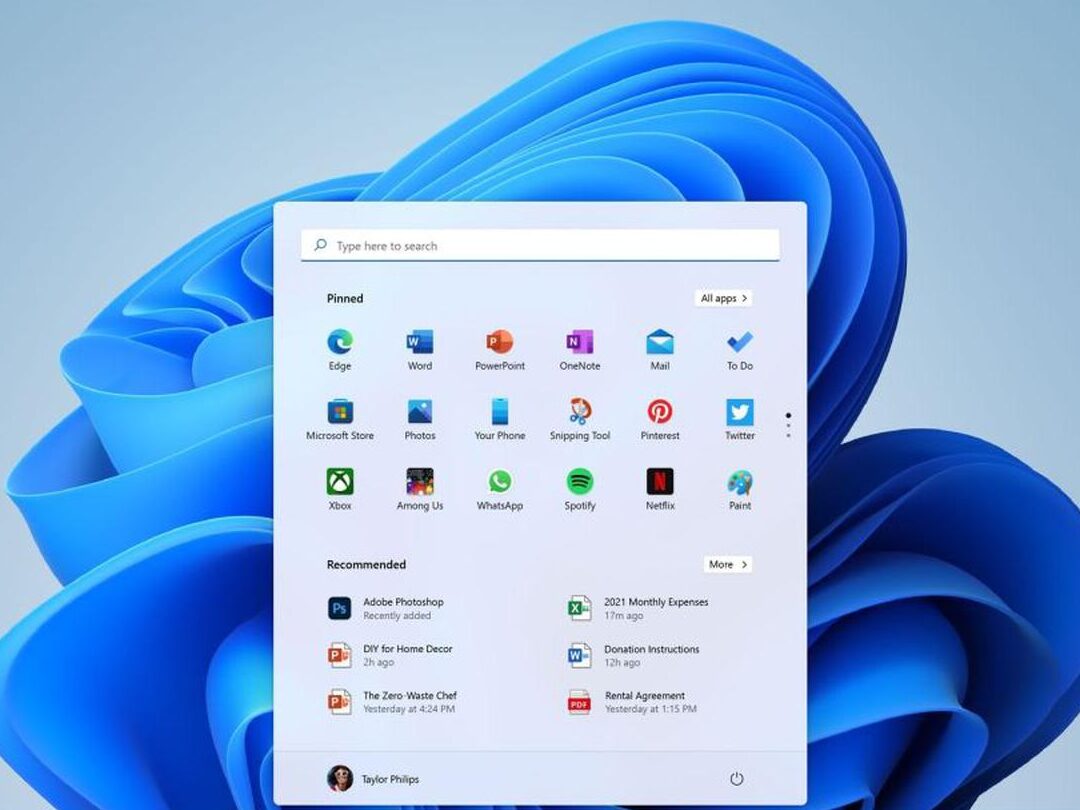1080x810 pixels.
Task: Open the Paint app icon
Action: click(740, 482)
